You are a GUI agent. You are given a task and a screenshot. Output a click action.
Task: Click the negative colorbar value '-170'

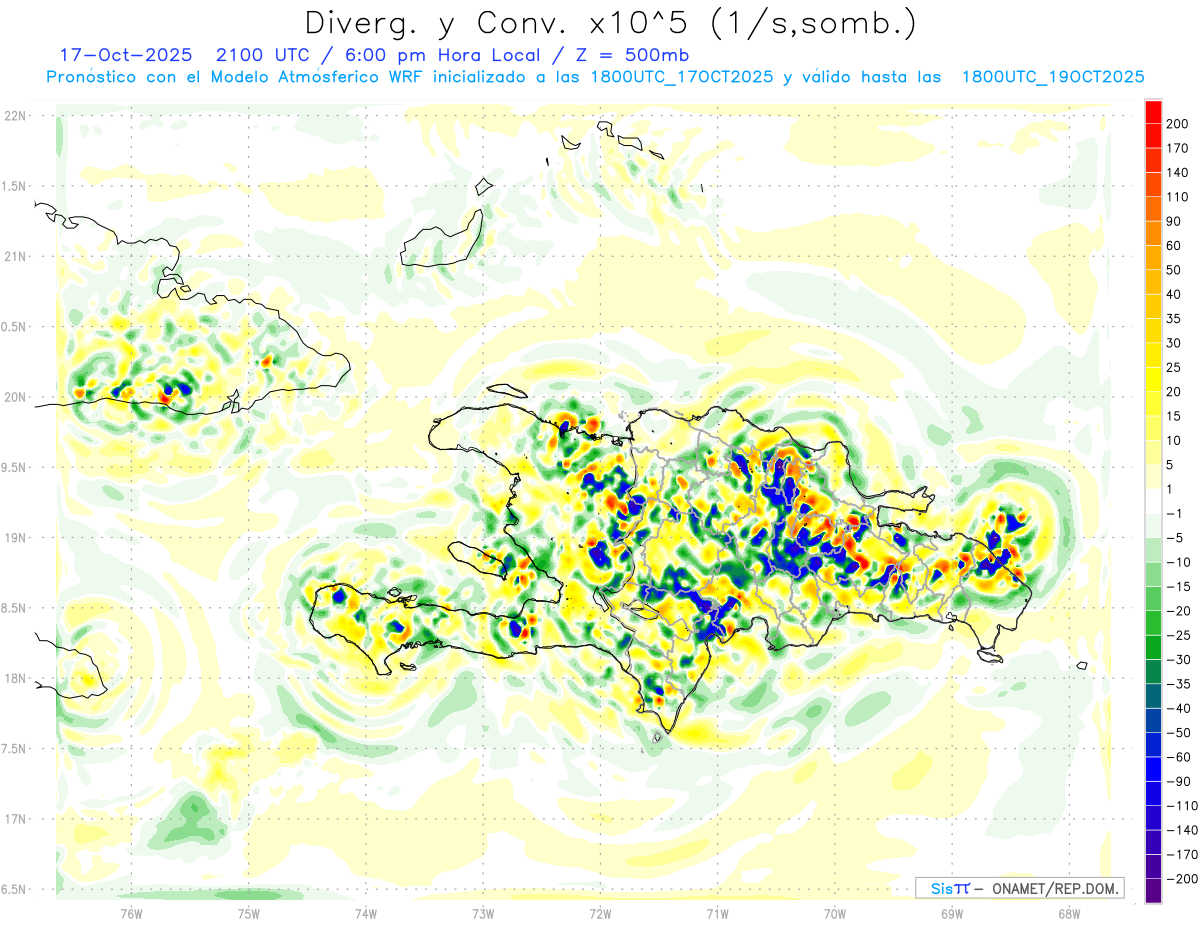point(1183,855)
